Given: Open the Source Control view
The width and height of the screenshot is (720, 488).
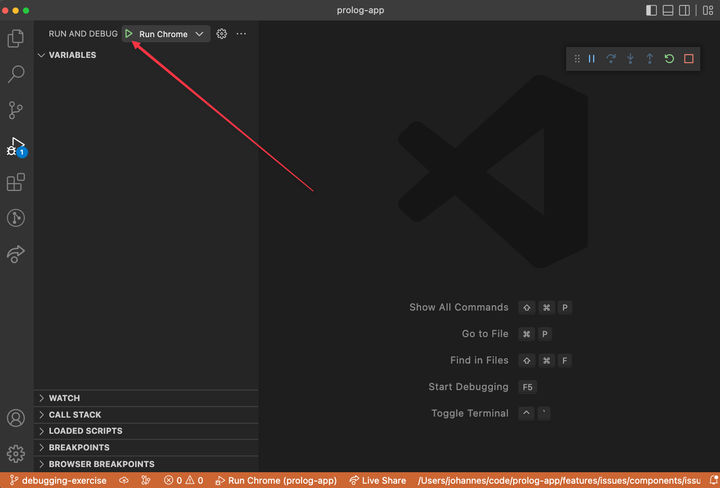Looking at the screenshot, I should [16, 110].
